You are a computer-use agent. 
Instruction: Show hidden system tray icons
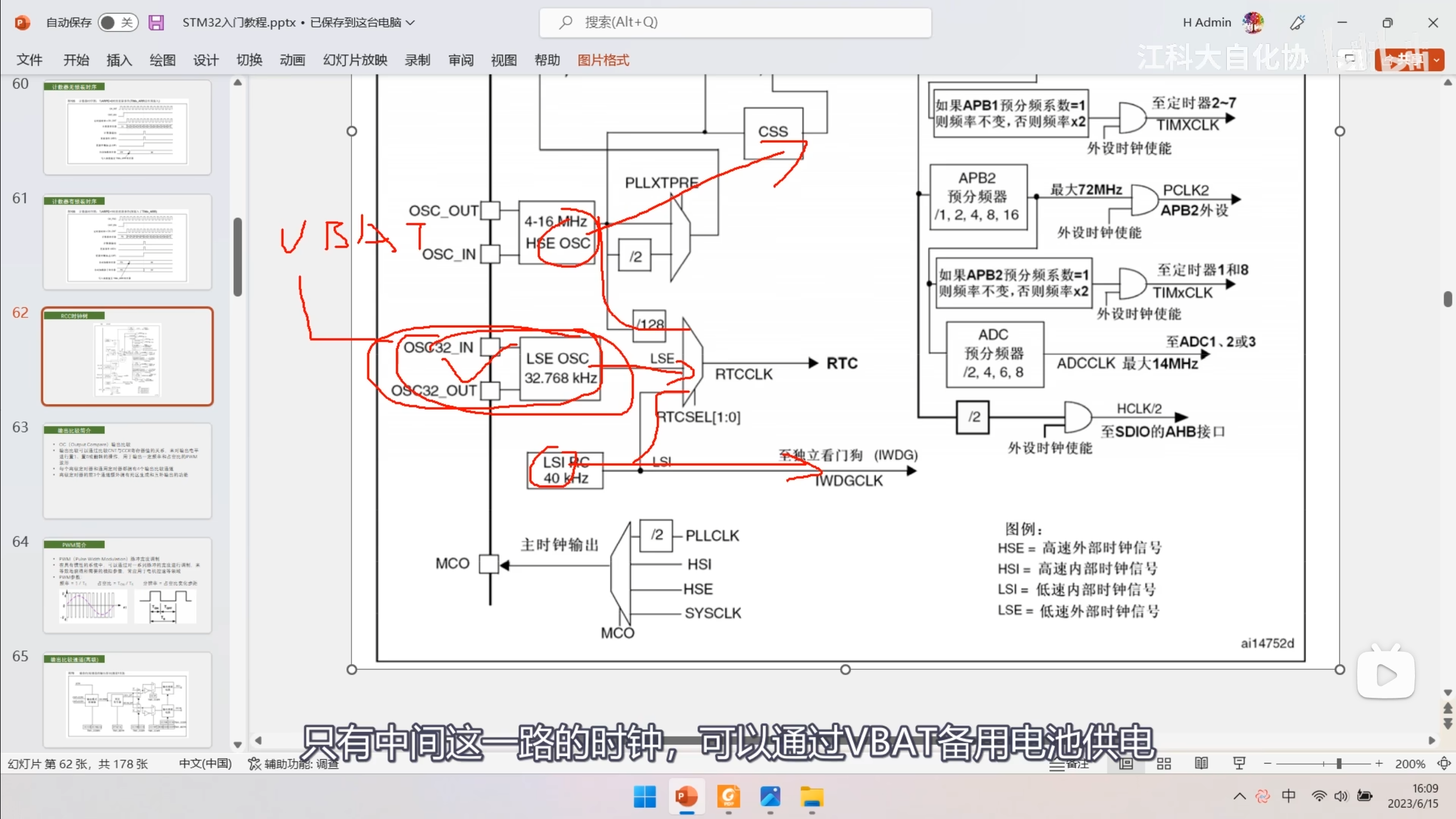point(1239,796)
